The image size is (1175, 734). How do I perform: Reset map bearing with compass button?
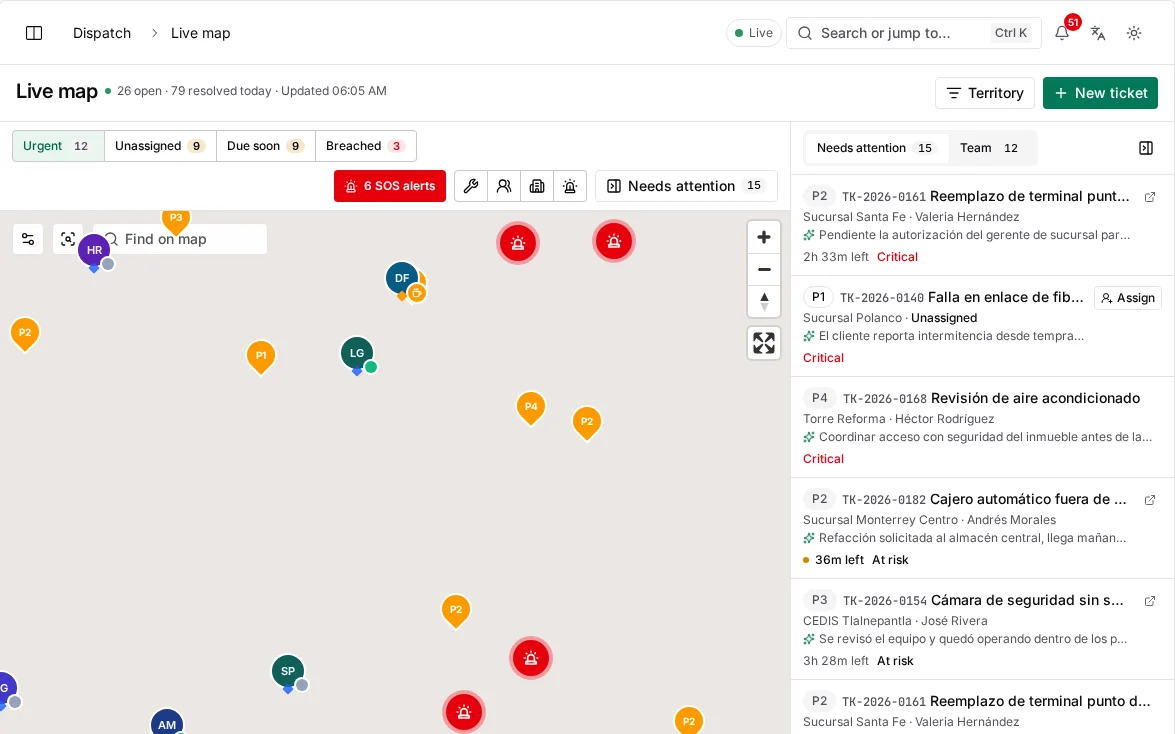click(764, 301)
